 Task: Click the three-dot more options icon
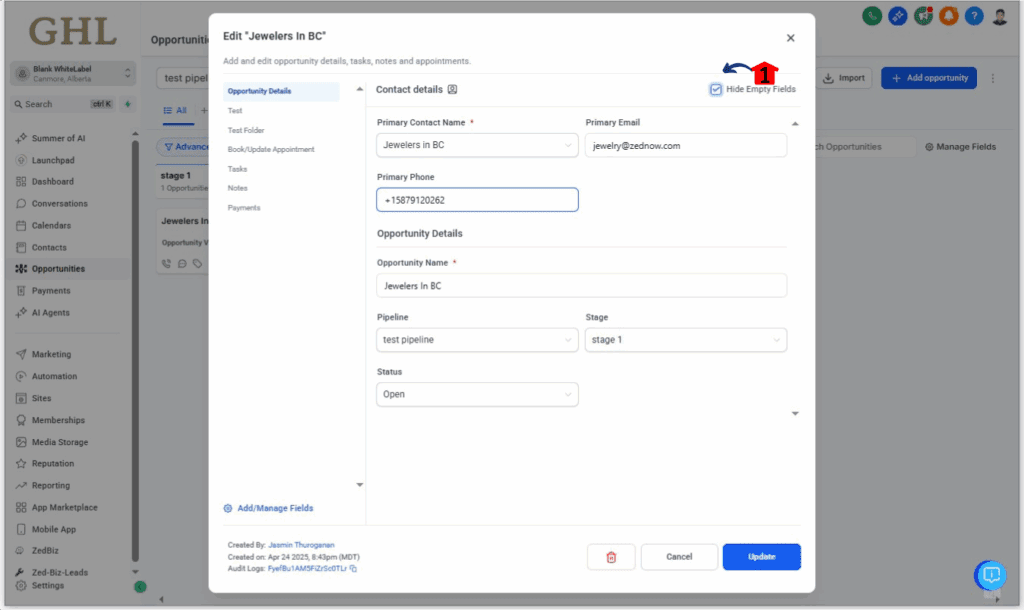coord(993,78)
